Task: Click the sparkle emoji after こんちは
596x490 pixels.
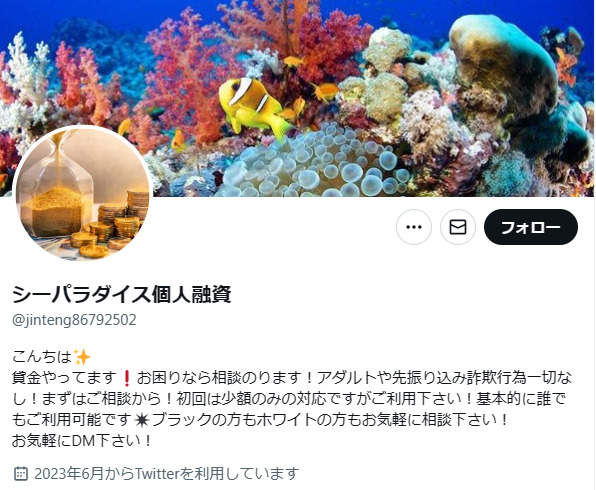Action: pyautogui.click(x=82, y=357)
